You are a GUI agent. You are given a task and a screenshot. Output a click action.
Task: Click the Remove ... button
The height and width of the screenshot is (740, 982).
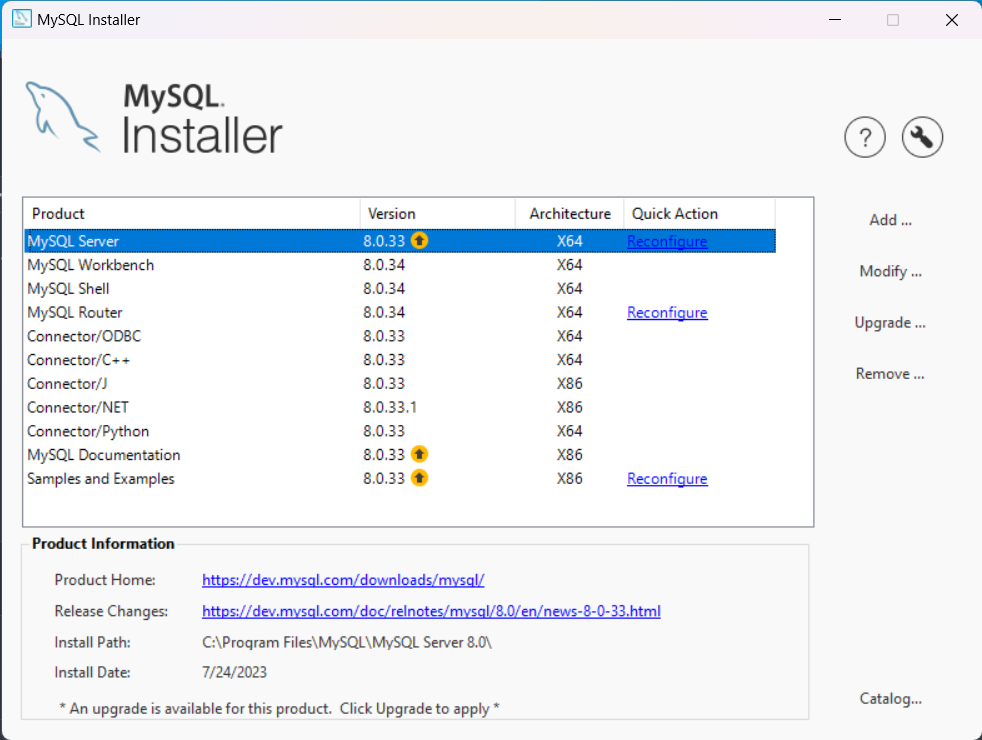pos(890,374)
